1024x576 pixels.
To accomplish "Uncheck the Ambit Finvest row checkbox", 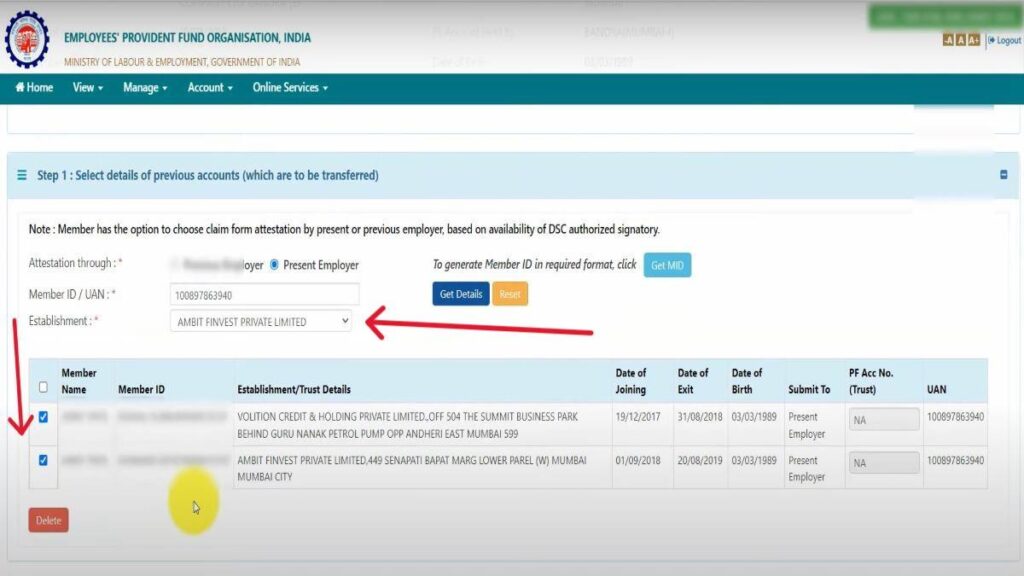I will point(43,460).
